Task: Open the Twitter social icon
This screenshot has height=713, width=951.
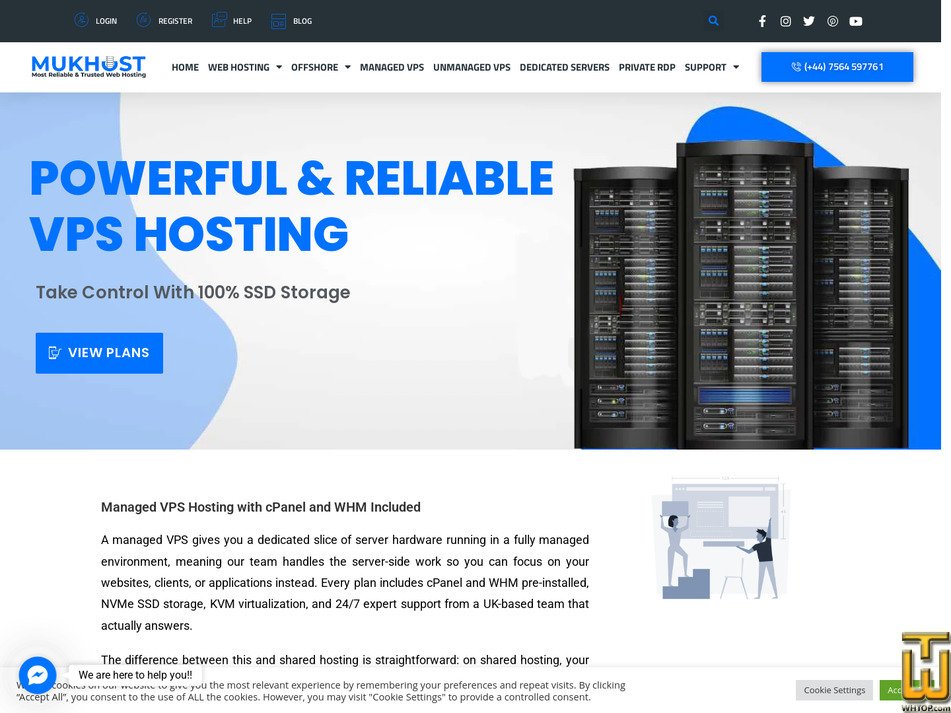Action: pos(808,21)
